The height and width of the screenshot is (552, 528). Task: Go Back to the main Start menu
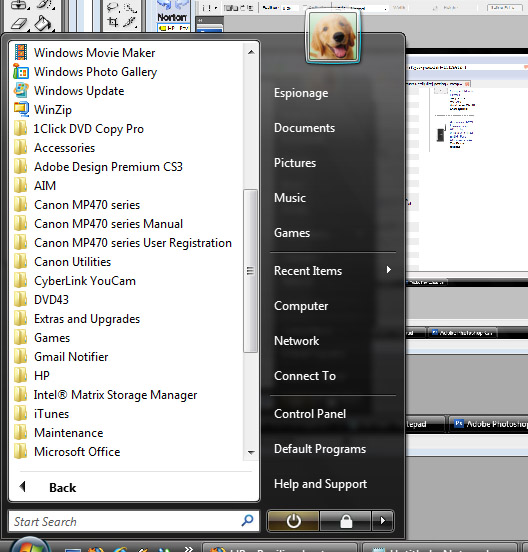pyautogui.click(x=63, y=488)
